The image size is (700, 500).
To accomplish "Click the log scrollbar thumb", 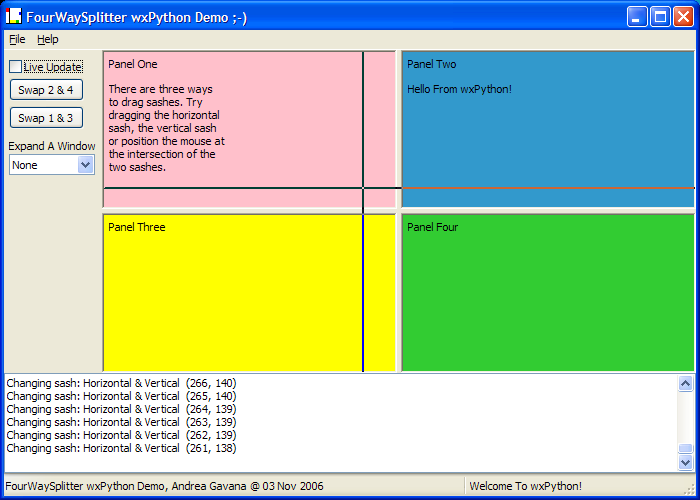I will (x=685, y=449).
